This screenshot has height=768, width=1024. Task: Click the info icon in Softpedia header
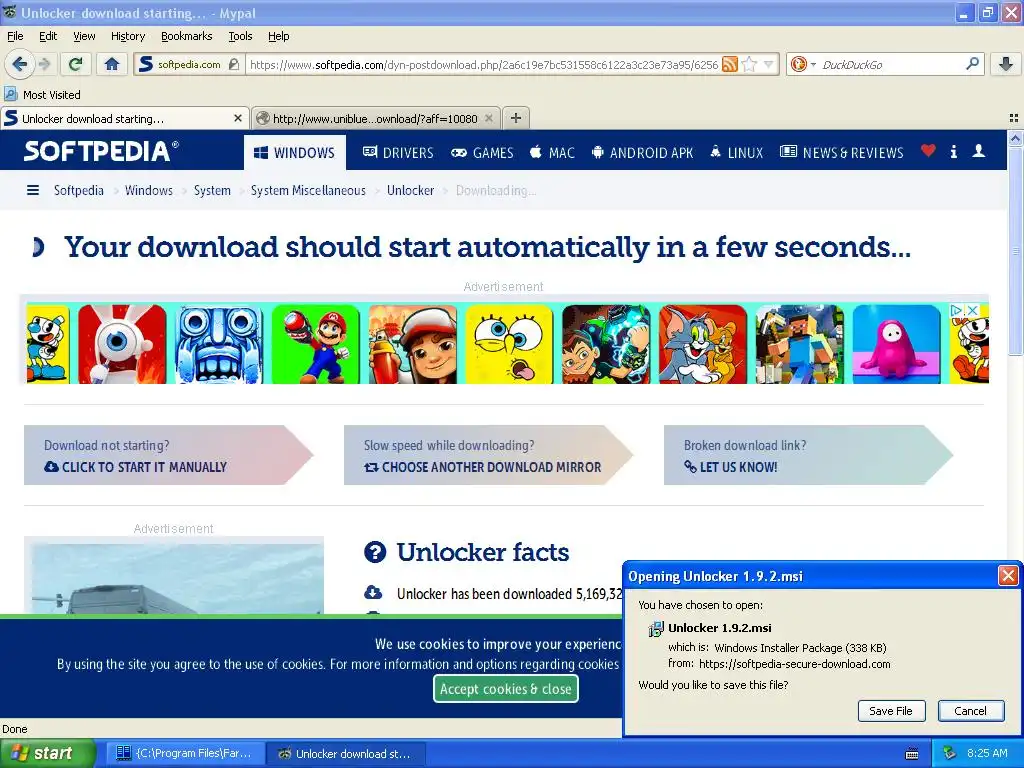(953, 152)
